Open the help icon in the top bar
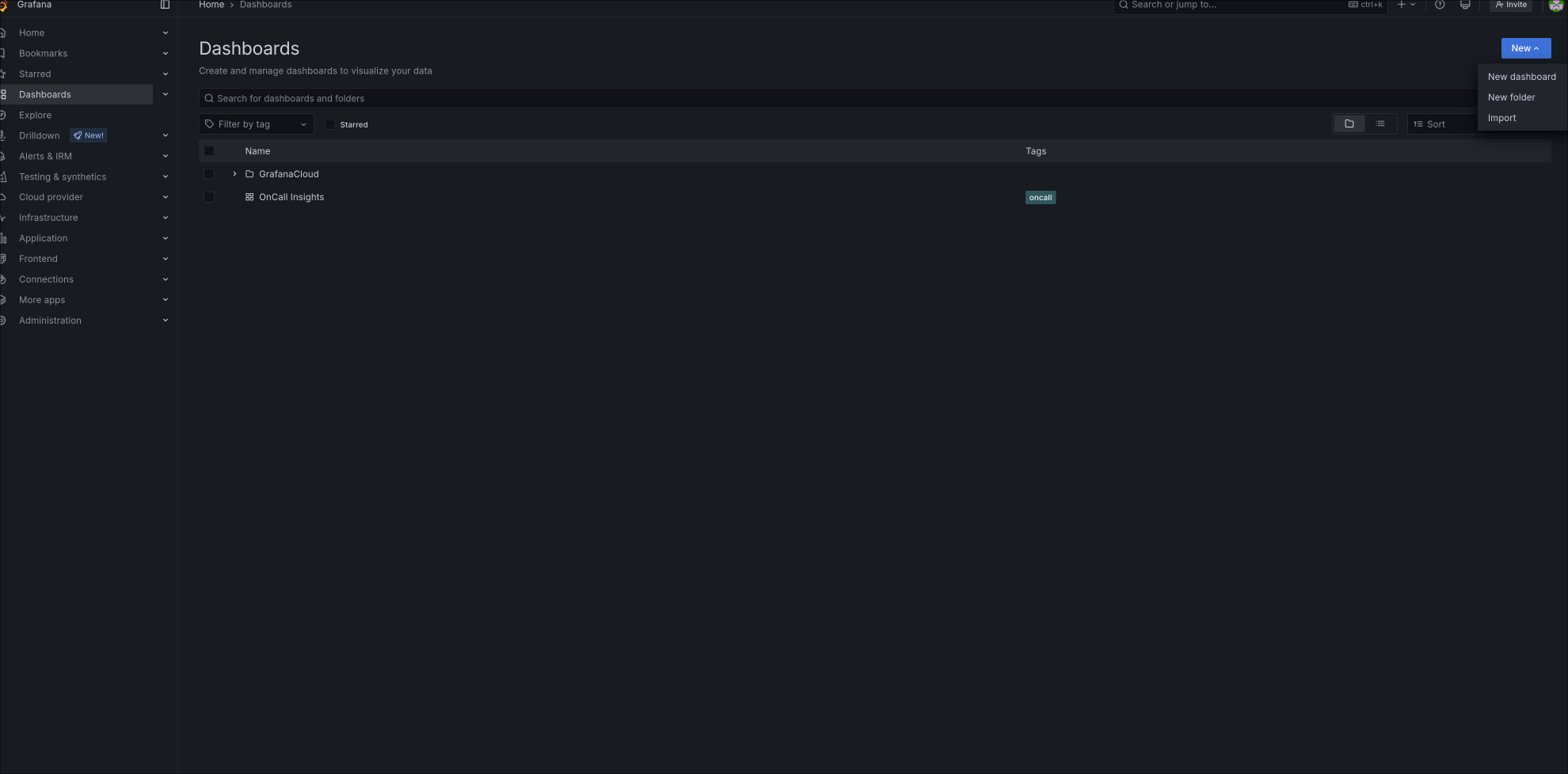 click(x=1440, y=6)
